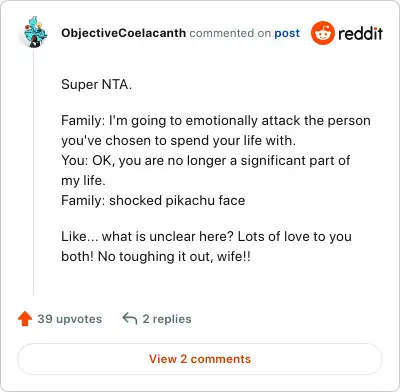
Task: Select the '39 upvotes' label
Action: [69, 319]
